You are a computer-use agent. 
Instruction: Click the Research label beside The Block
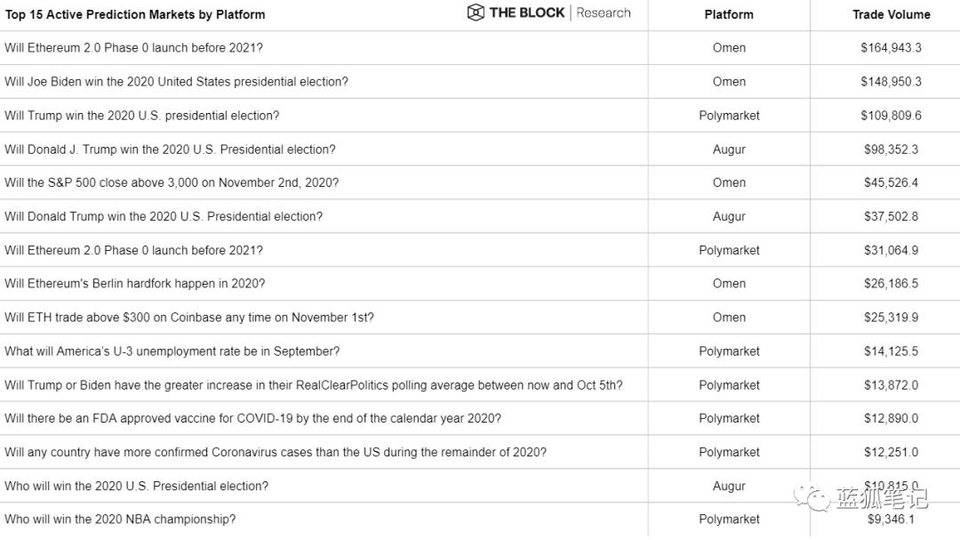603,13
